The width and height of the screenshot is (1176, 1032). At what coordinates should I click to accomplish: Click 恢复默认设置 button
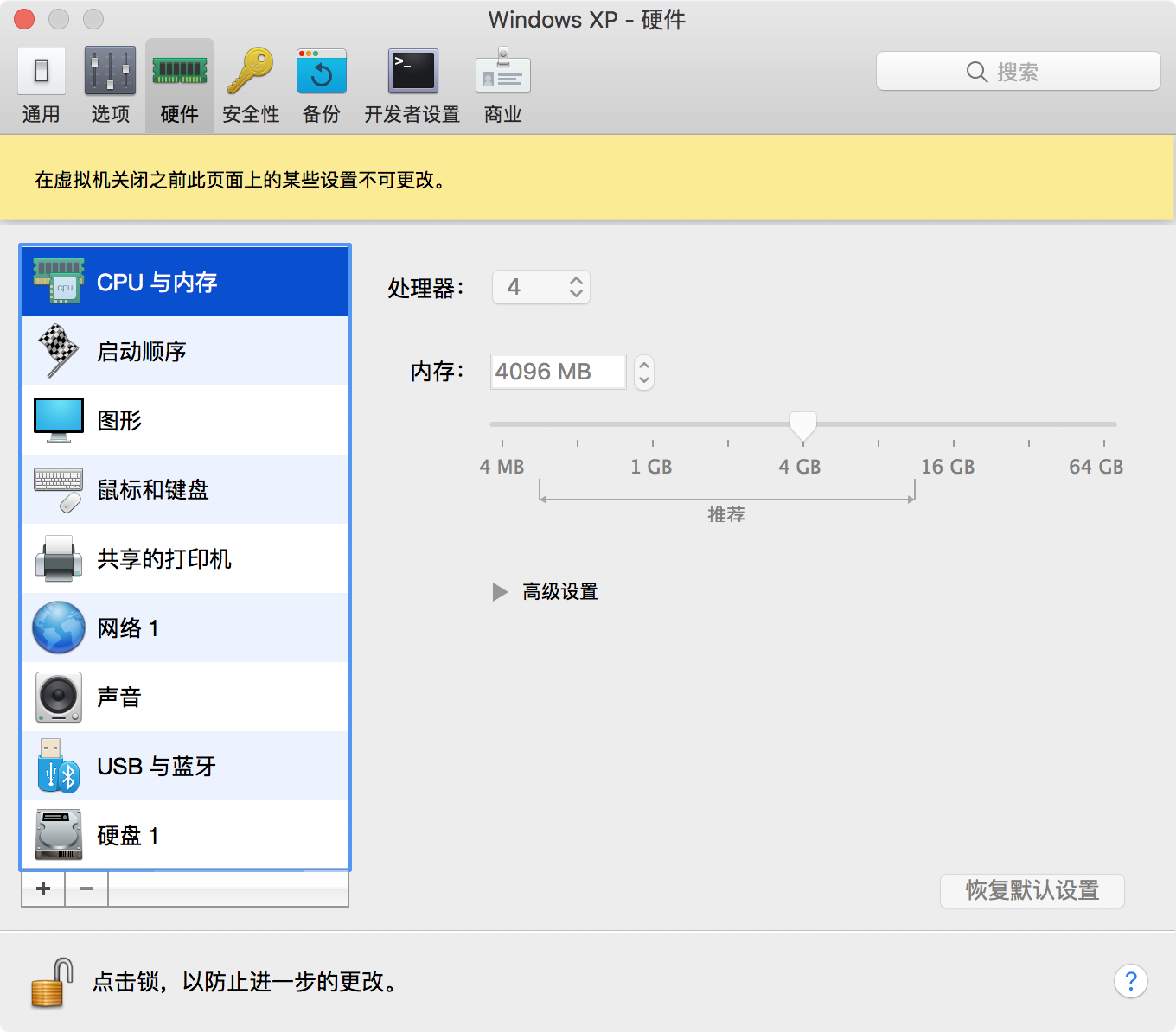(x=1032, y=890)
